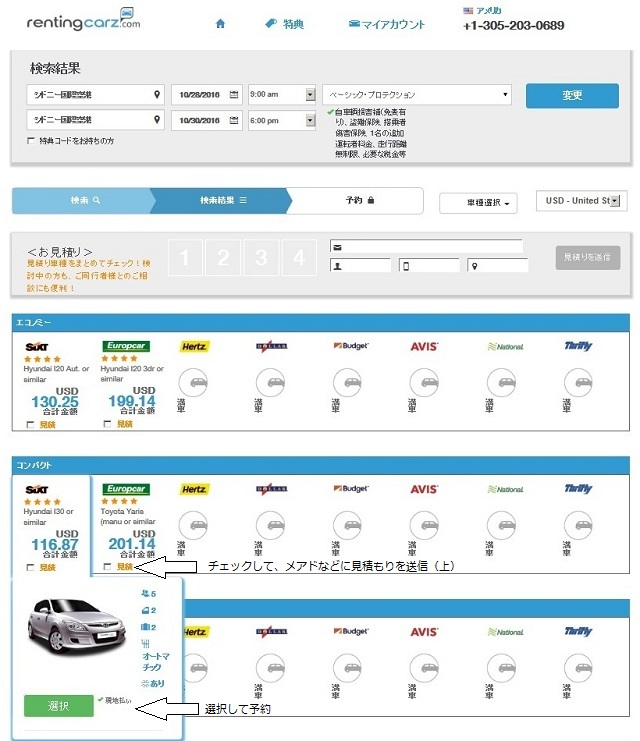Click Europcar logo in コンパクト row
This screenshot has width=640, height=741.
tap(126, 489)
